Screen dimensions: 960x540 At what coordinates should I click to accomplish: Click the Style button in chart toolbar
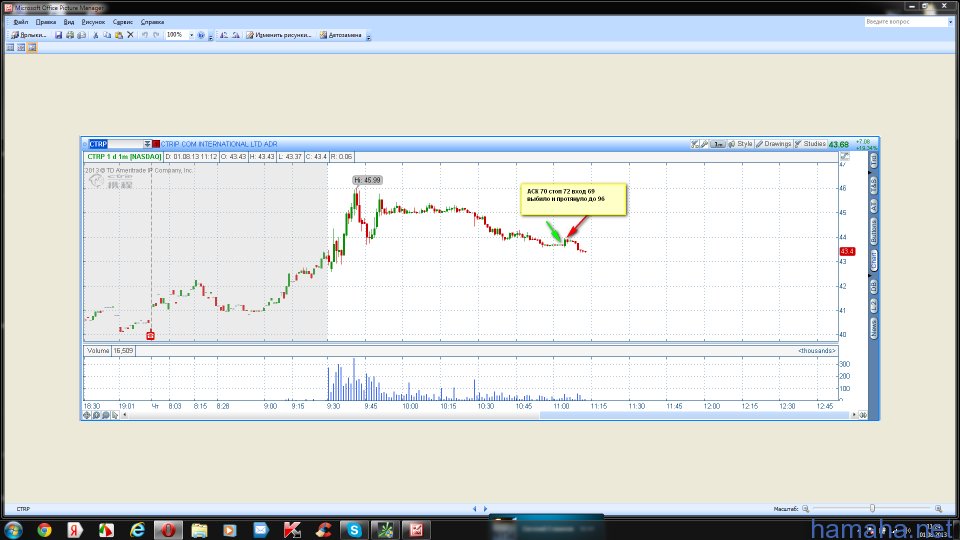pyautogui.click(x=740, y=144)
